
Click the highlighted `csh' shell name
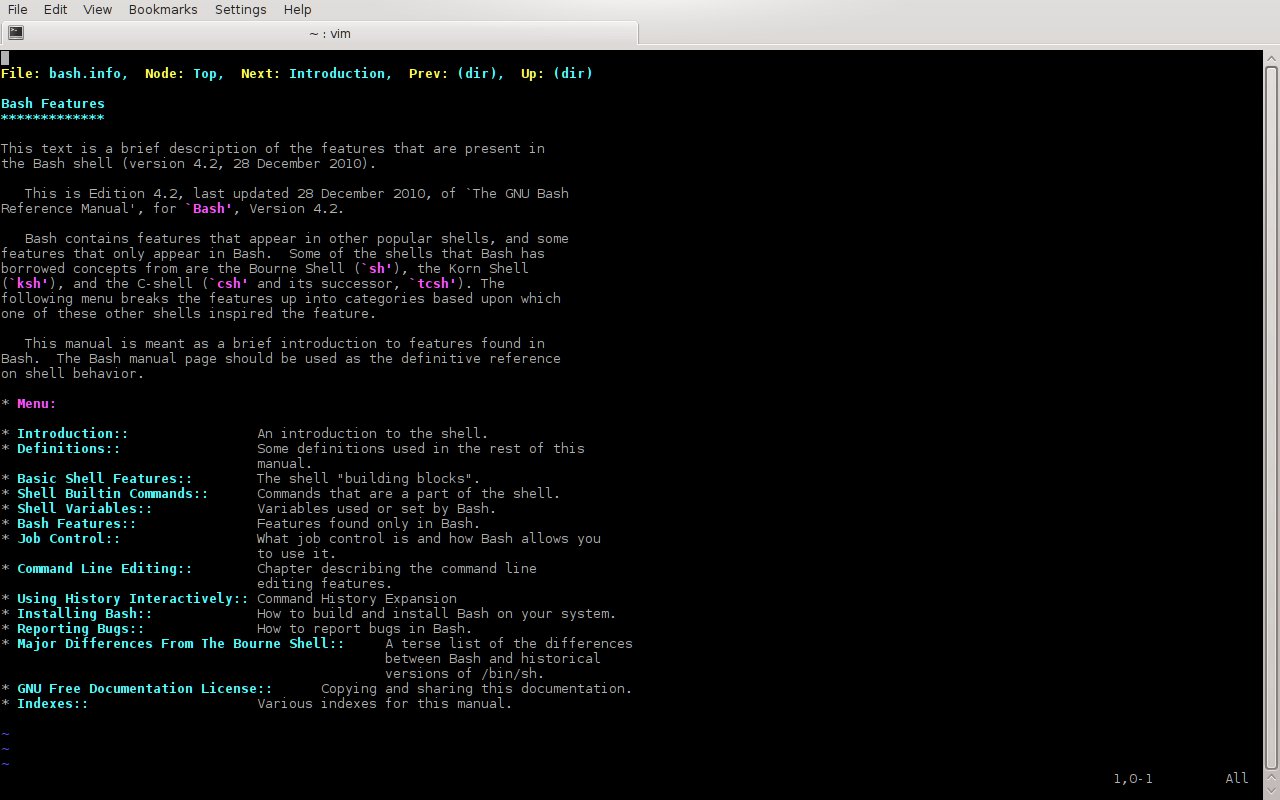[x=229, y=283]
